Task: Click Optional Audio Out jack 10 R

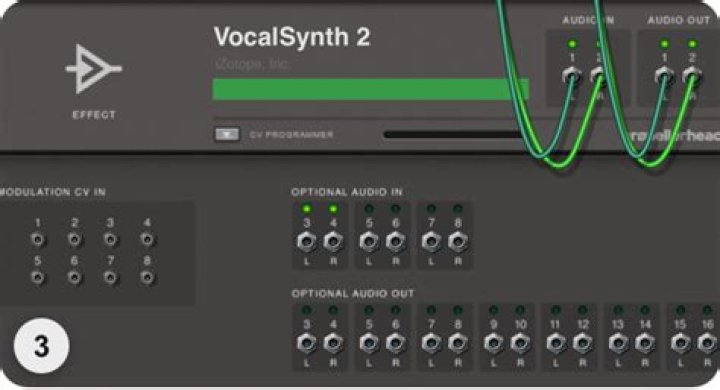Action: (x=520, y=343)
